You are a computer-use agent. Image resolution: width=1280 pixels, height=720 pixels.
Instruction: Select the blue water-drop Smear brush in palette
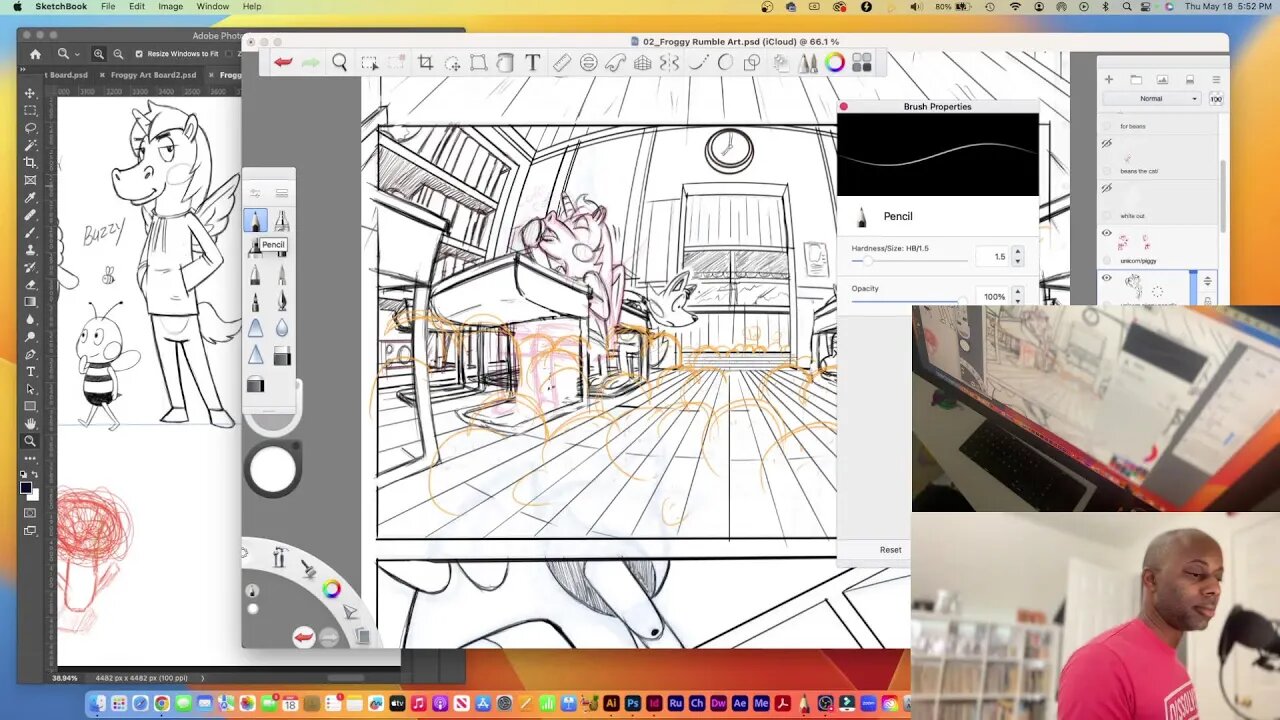point(282,328)
